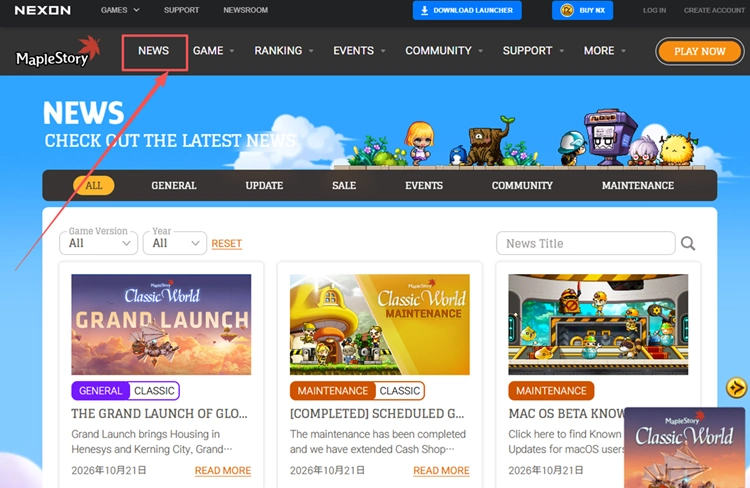Viewport: 750px width, 488px height.
Task: Click the magnifying glass search icon
Action: coord(688,244)
